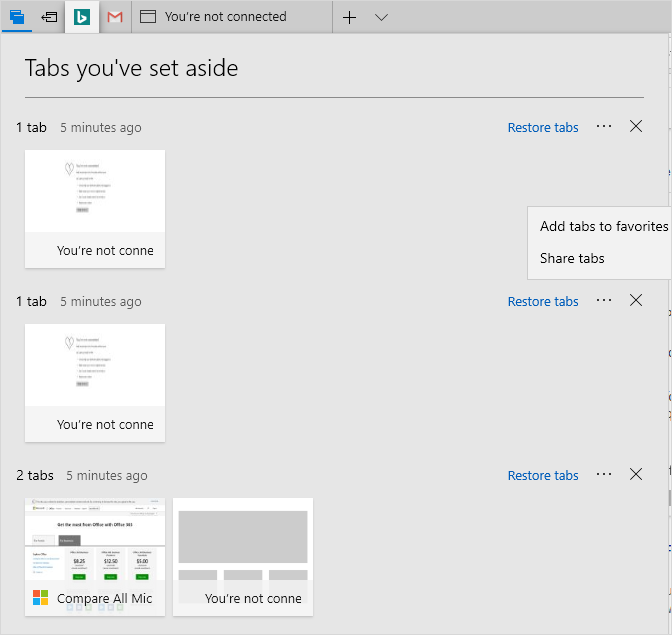Choose Share tabs from menu
Image resolution: width=672 pixels, height=635 pixels.
(572, 258)
